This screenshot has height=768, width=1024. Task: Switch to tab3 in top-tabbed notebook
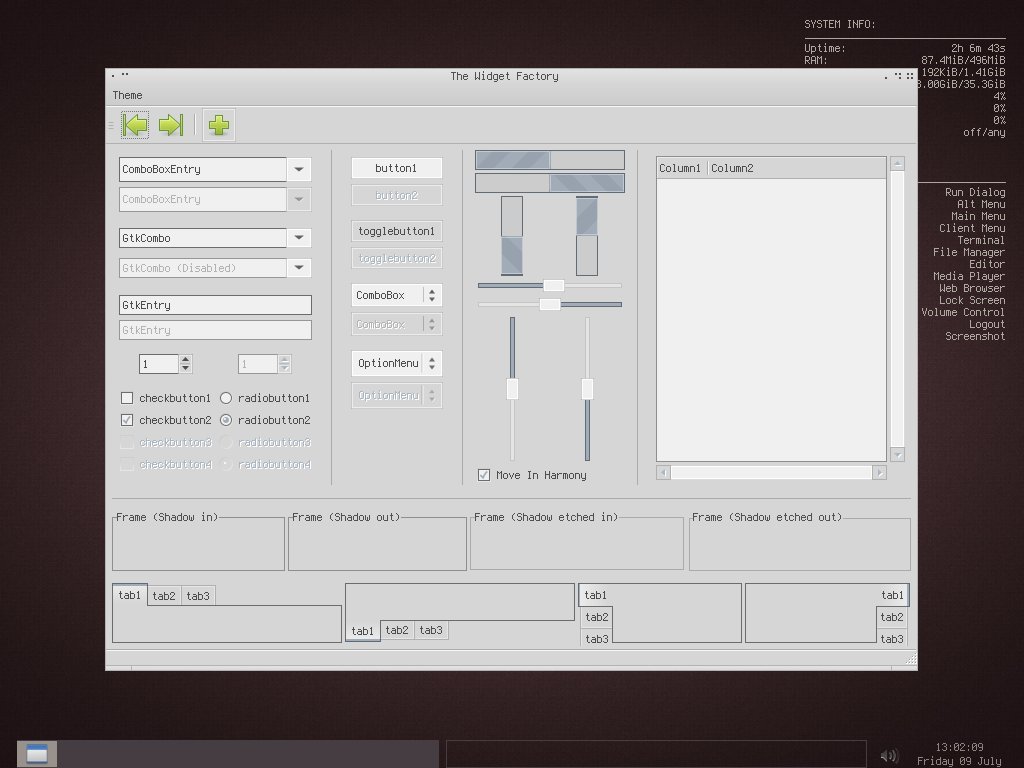click(198, 596)
